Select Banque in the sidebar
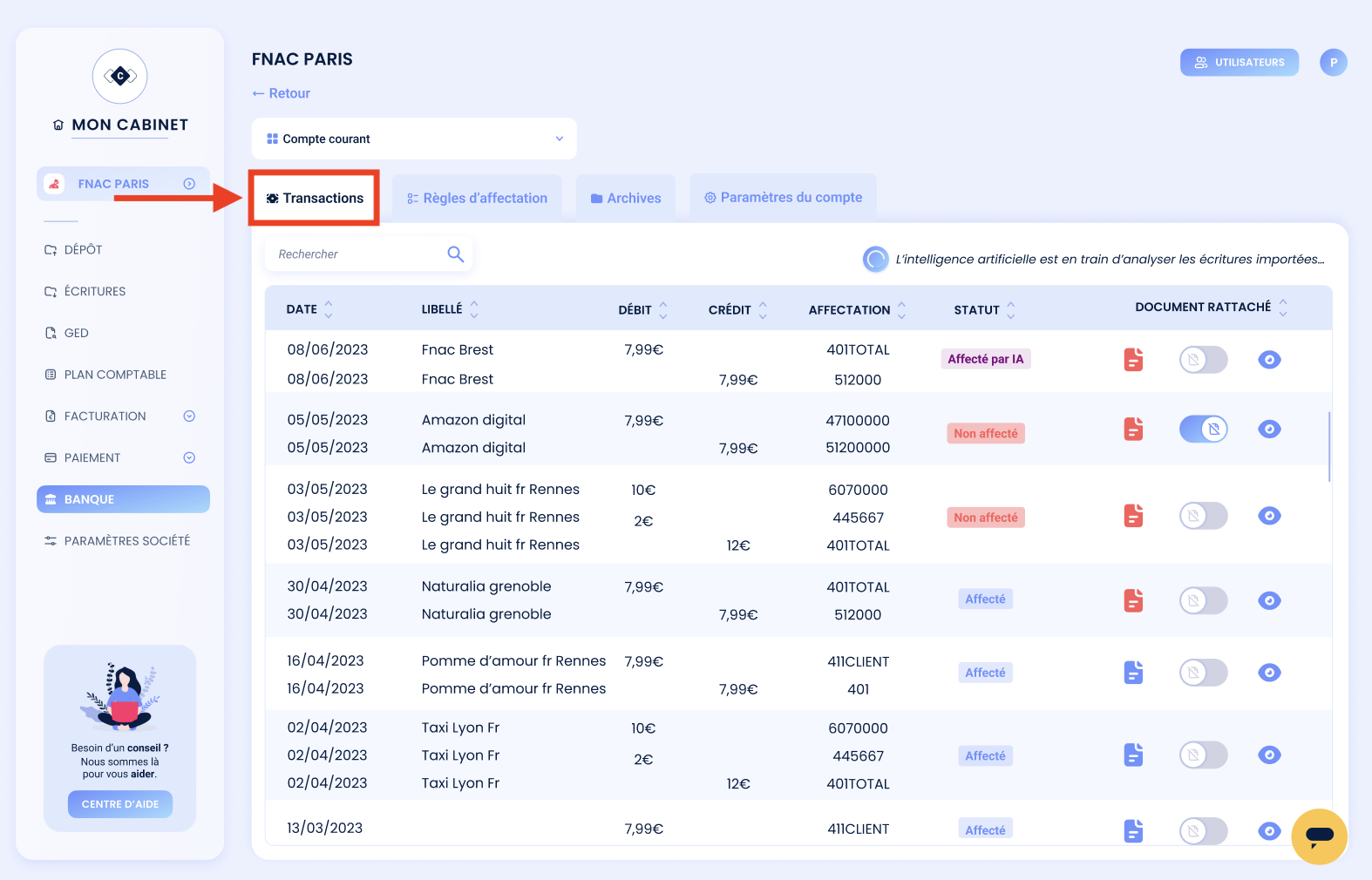This screenshot has width=1372, height=880. [123, 499]
